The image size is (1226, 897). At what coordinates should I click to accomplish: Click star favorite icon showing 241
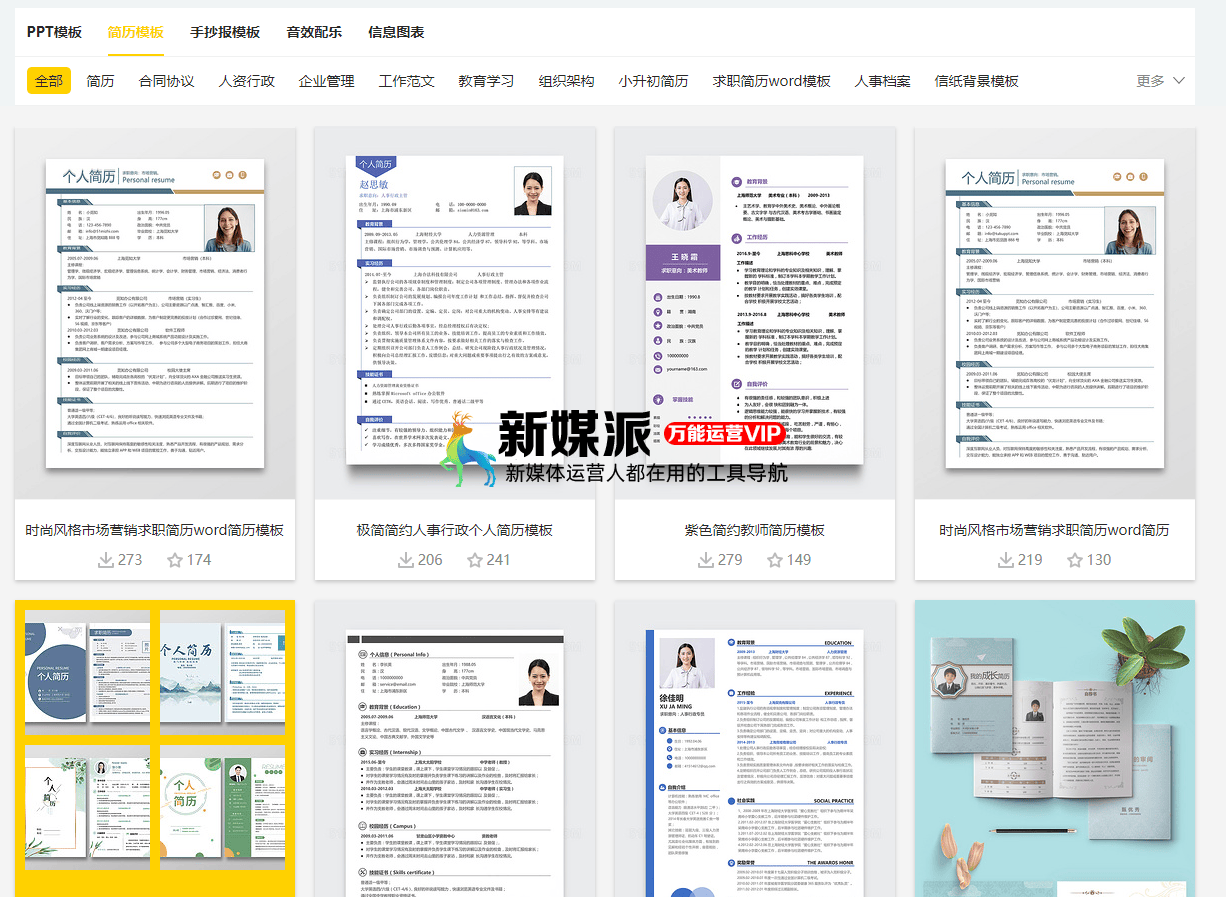coord(475,560)
